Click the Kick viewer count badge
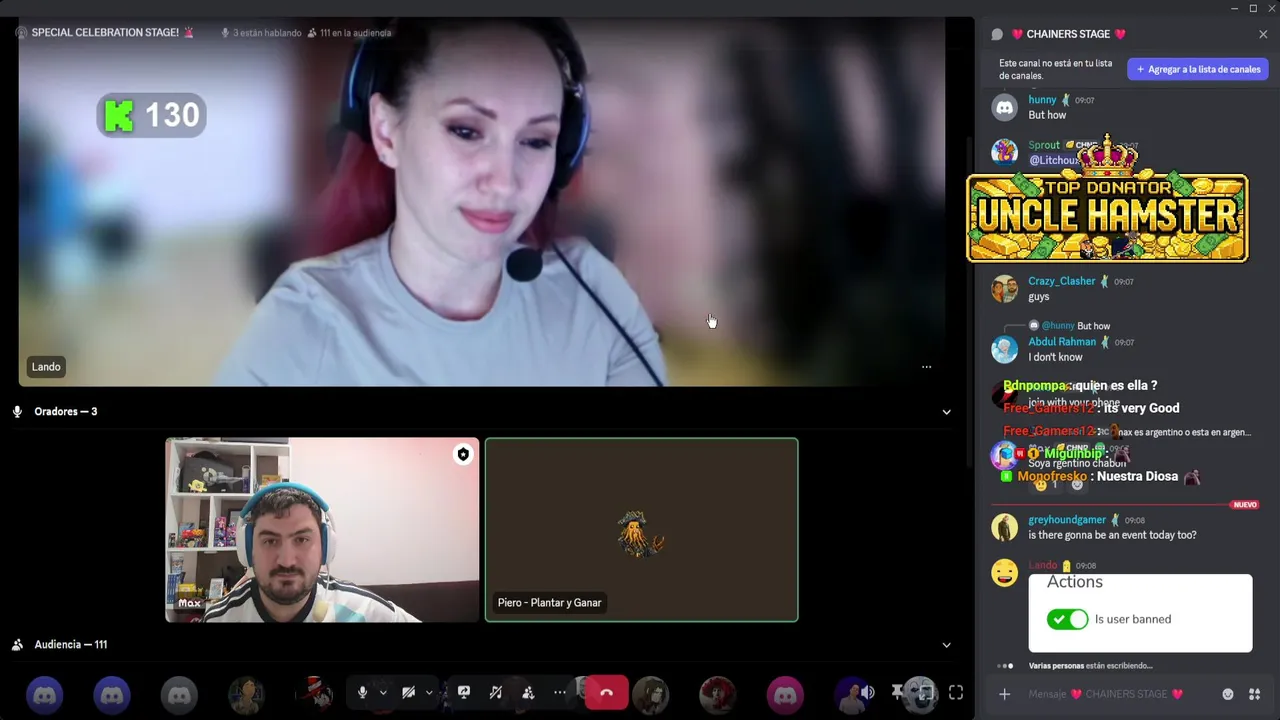1280x720 pixels. pyautogui.click(x=152, y=115)
